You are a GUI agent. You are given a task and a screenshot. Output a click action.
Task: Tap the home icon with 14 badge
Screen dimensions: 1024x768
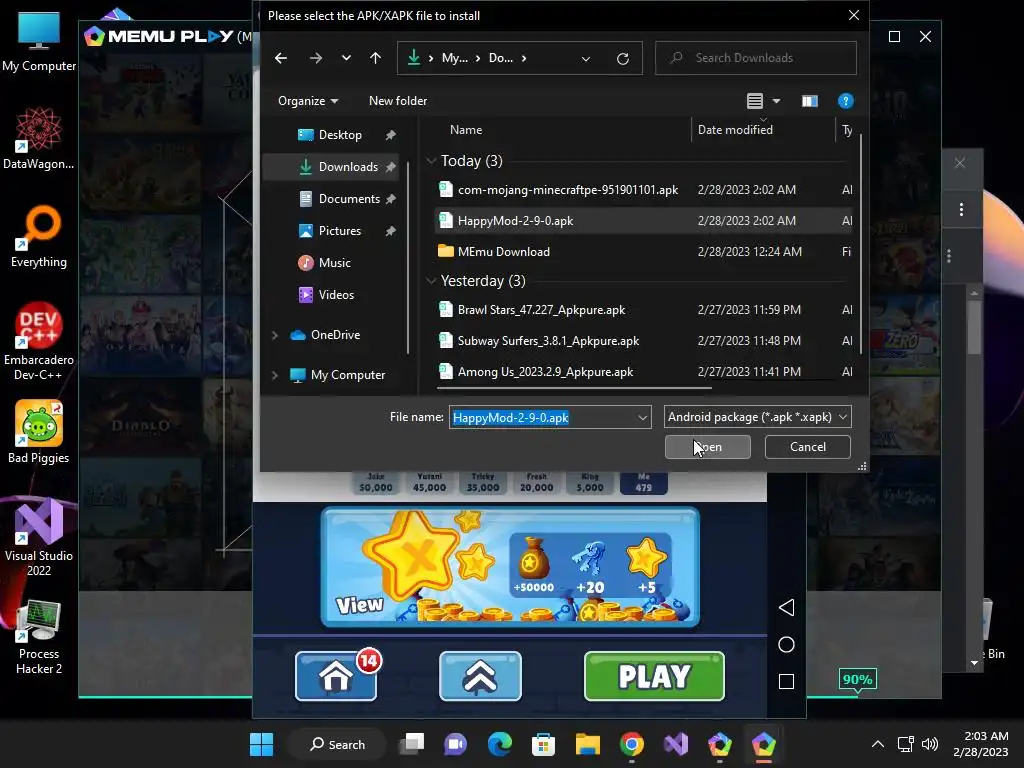point(336,677)
